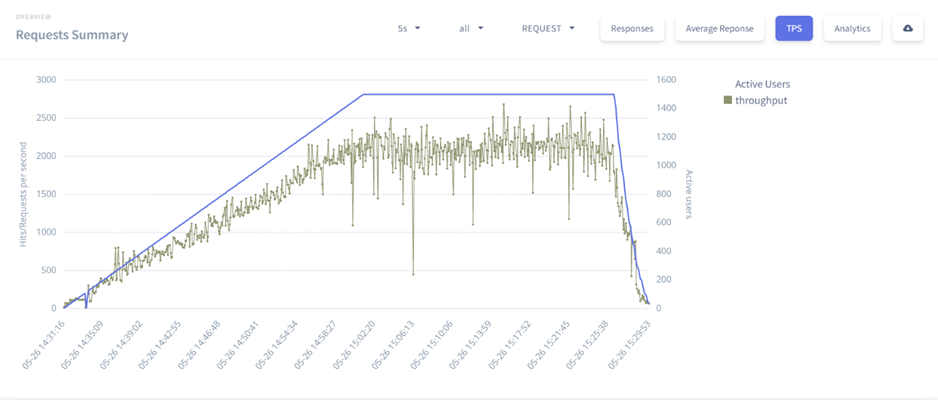Click the Hits/Requests per second axis title
Viewport: 938px width, 400px height.
click(22, 194)
